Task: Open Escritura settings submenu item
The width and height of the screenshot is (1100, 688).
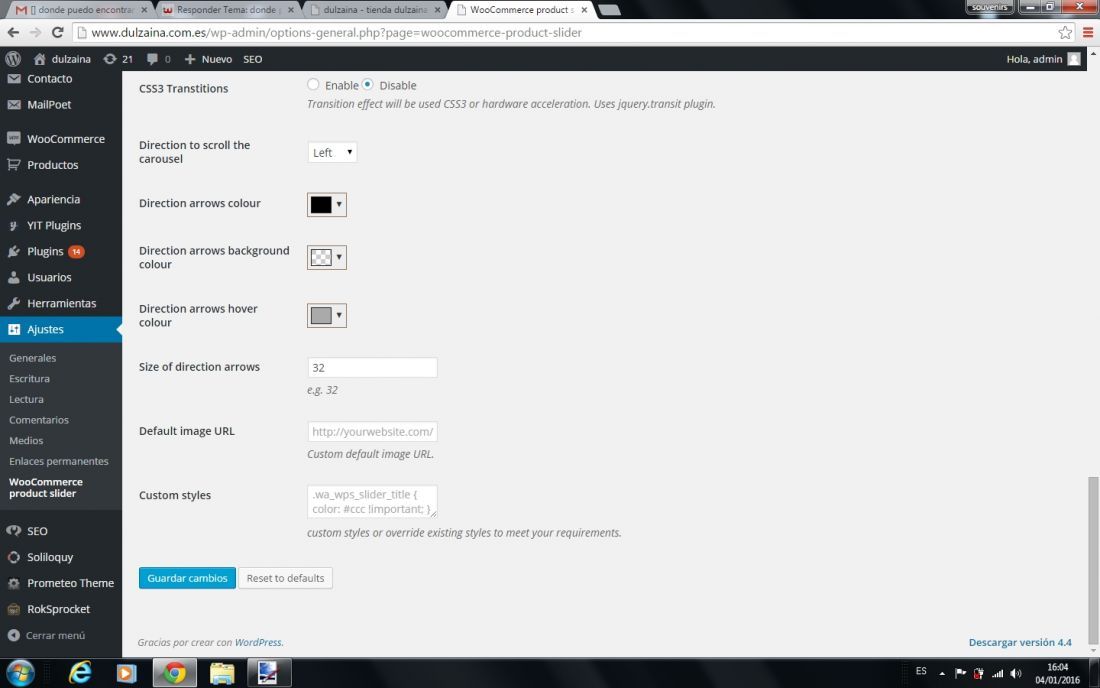Action: point(29,378)
